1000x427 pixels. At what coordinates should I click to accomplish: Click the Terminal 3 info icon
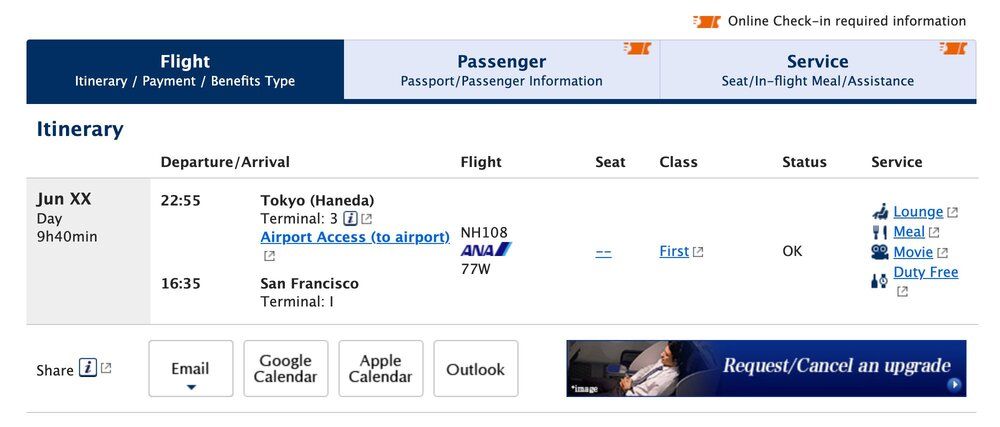coord(350,218)
